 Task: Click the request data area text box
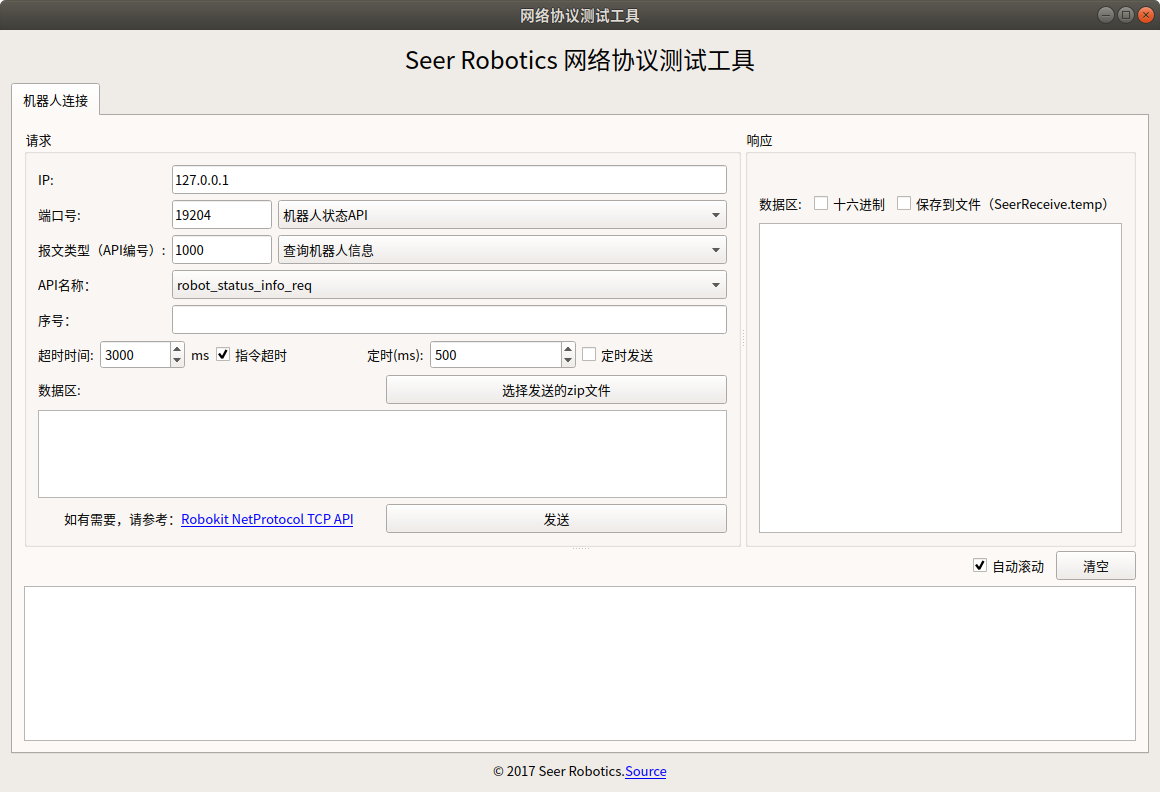coord(382,454)
